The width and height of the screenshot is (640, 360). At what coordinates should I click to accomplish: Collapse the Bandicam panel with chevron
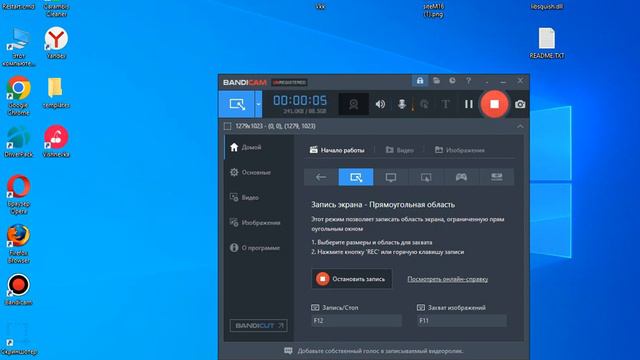click(x=520, y=127)
